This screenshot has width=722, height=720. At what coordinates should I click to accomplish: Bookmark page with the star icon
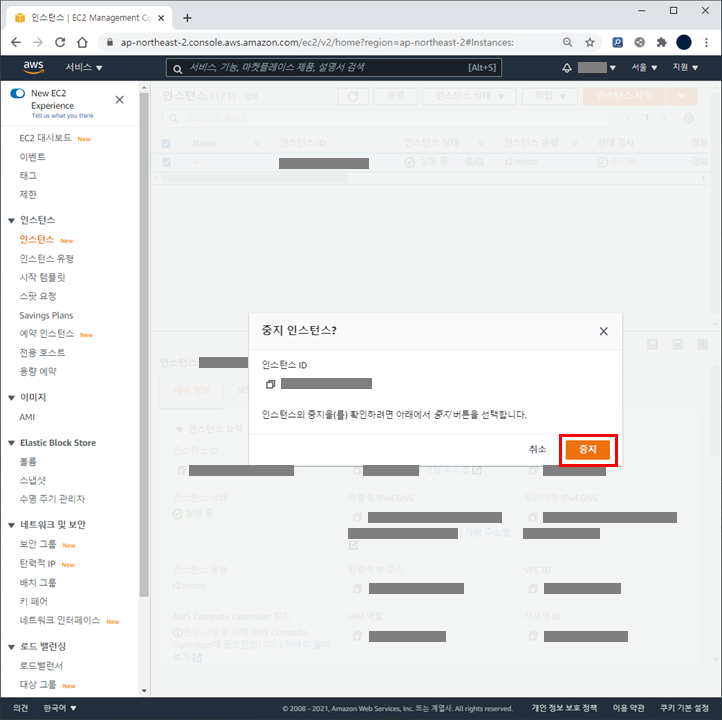590,42
